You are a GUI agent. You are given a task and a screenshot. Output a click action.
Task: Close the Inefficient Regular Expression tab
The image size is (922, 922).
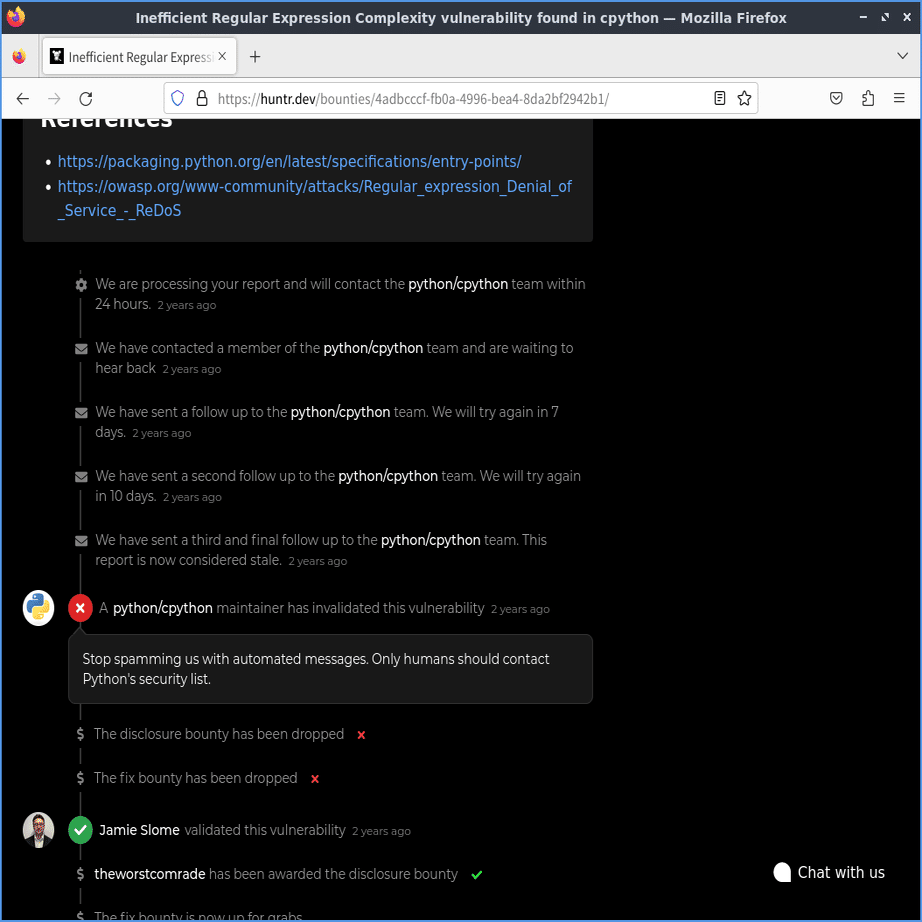[222, 56]
